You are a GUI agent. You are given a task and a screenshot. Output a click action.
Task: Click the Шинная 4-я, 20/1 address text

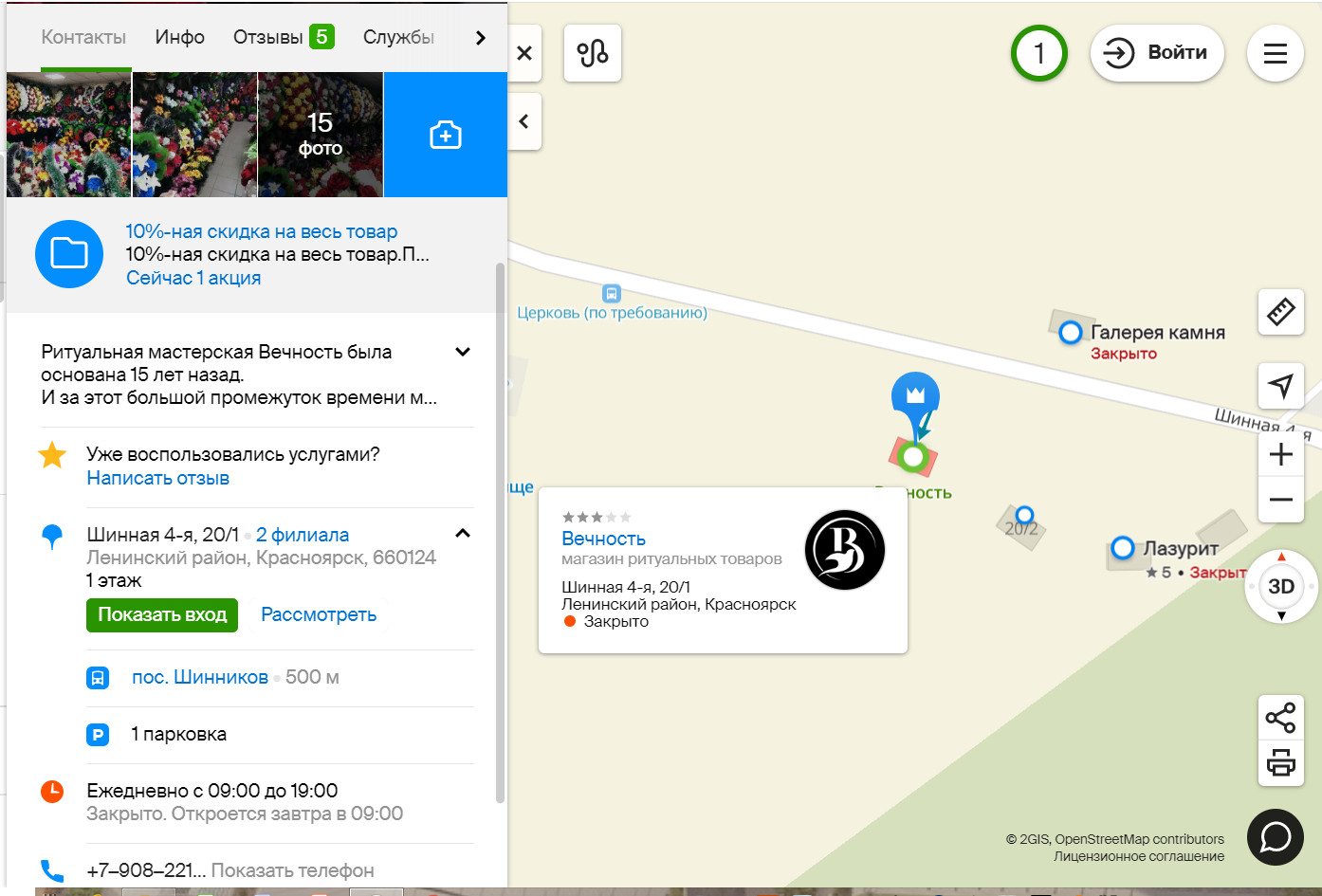click(162, 535)
